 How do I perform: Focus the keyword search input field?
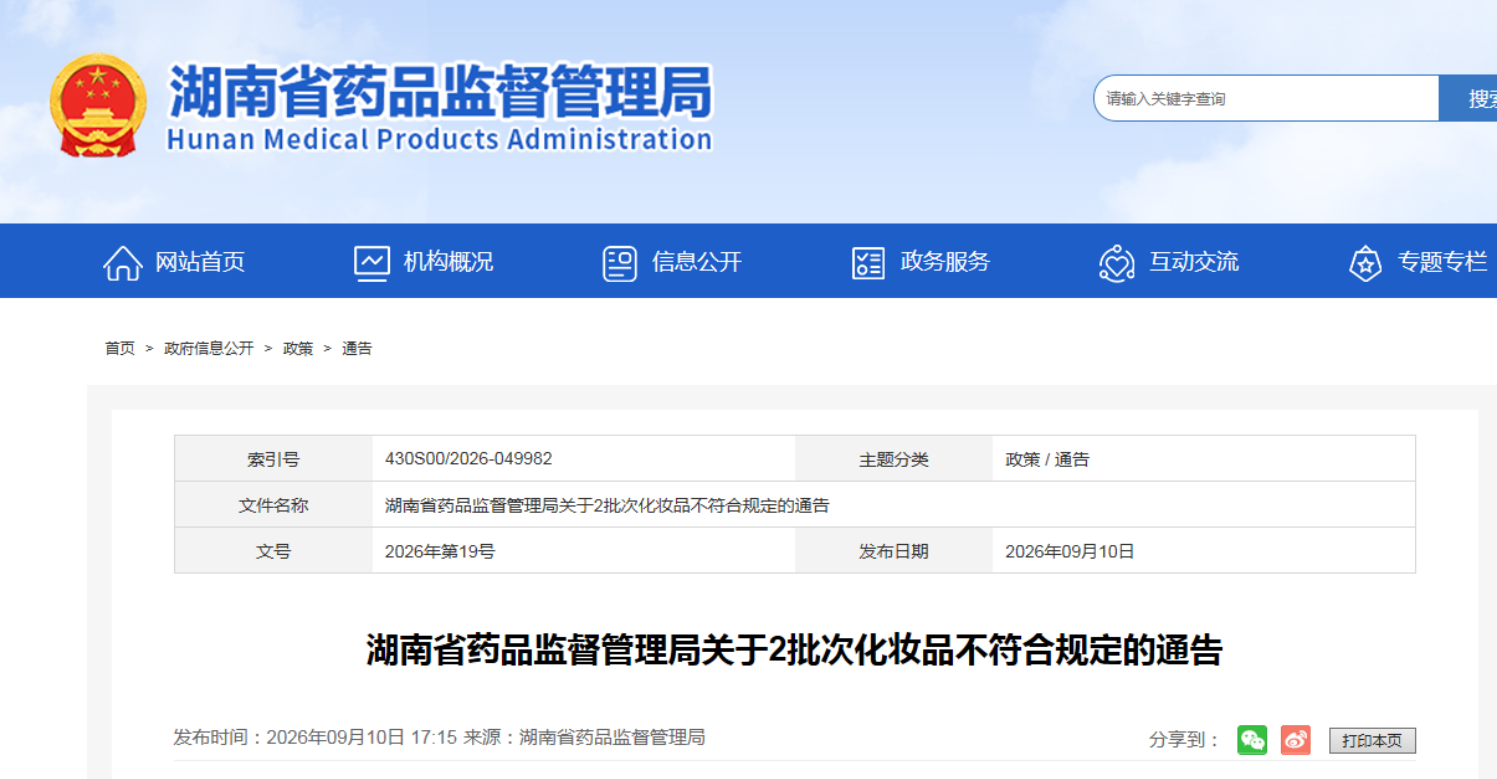(x=1266, y=98)
